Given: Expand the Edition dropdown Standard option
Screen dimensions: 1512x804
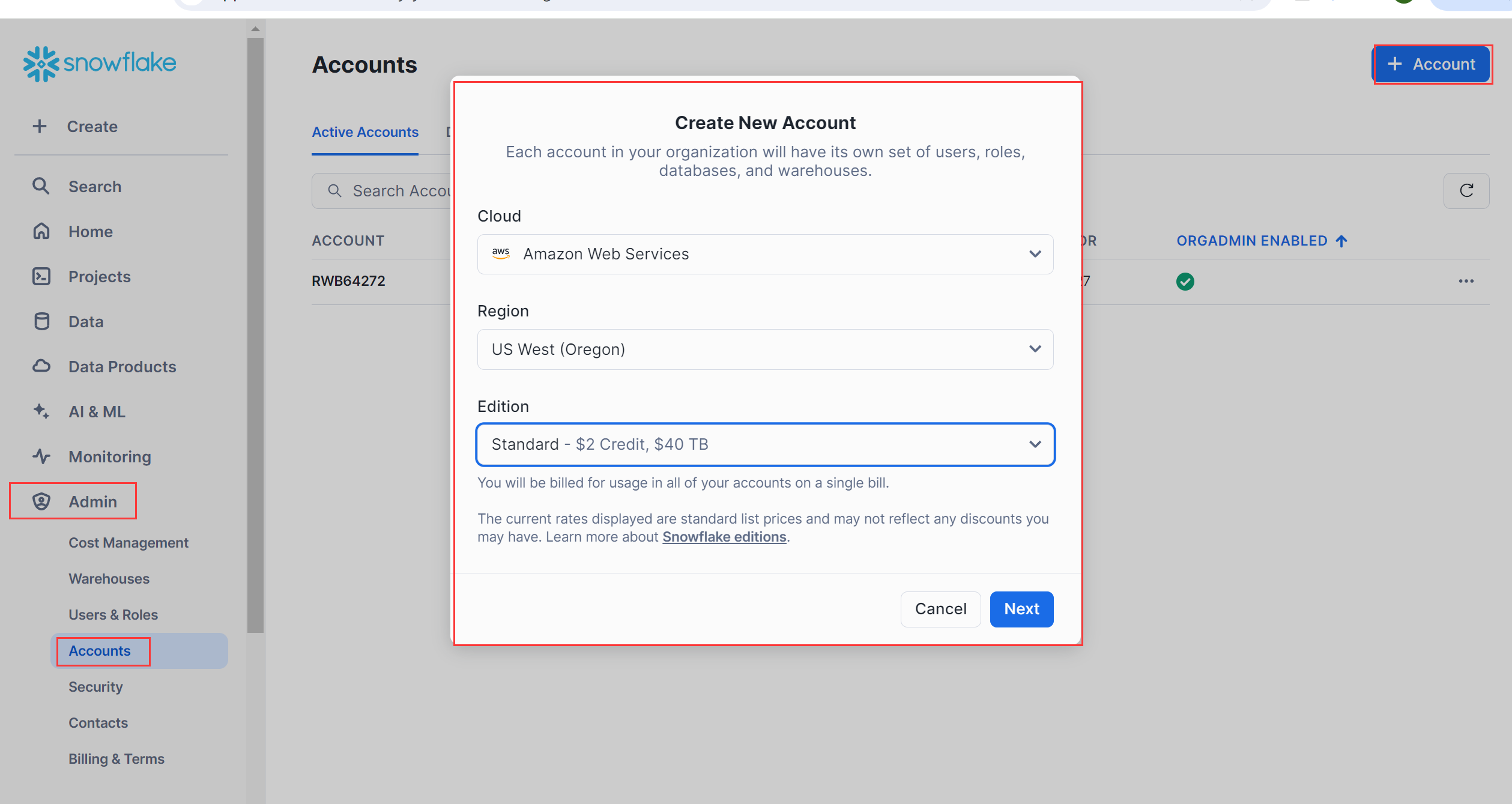Looking at the screenshot, I should [x=764, y=444].
